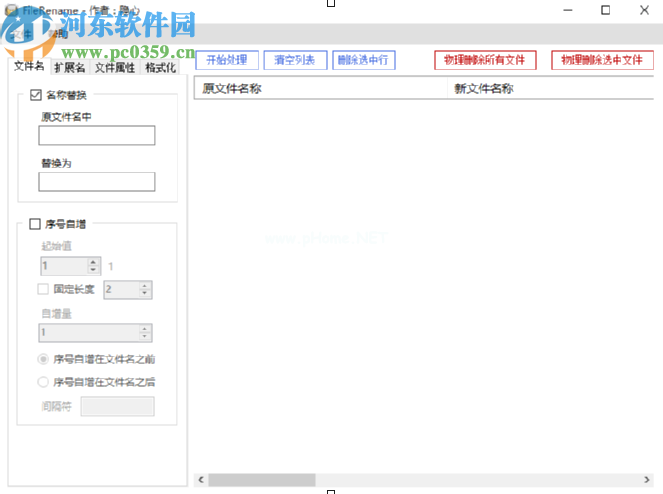Click the 原文件名中 text input field
The width and height of the screenshot is (663, 494).
click(97, 136)
